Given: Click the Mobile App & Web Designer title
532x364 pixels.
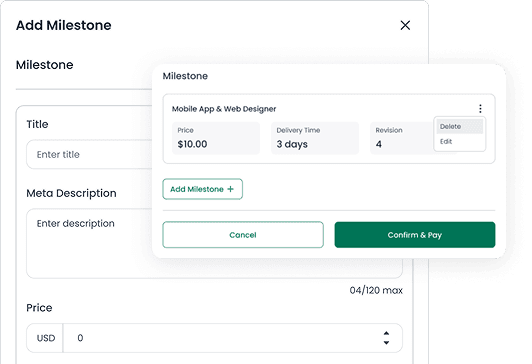Looking at the screenshot, I should point(224,109).
